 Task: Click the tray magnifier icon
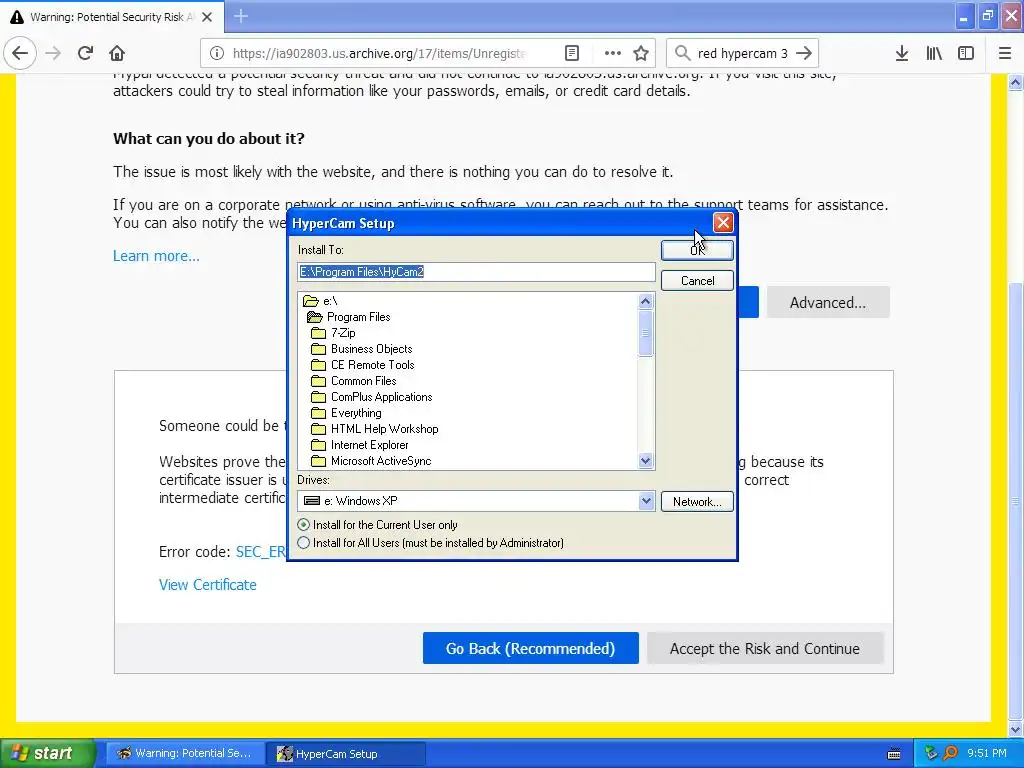[950, 754]
